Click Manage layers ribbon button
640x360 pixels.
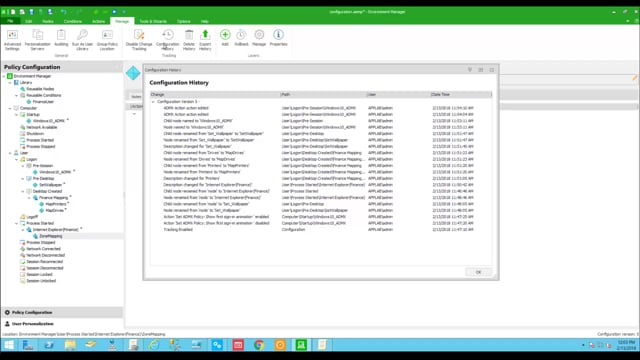(259, 38)
